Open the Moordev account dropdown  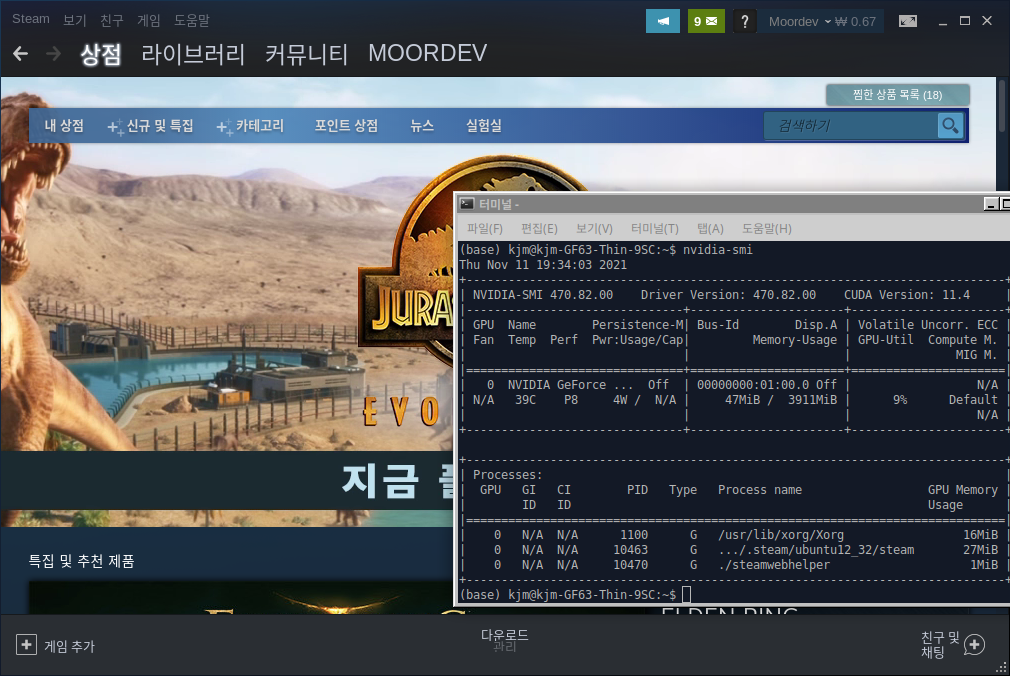pos(799,22)
